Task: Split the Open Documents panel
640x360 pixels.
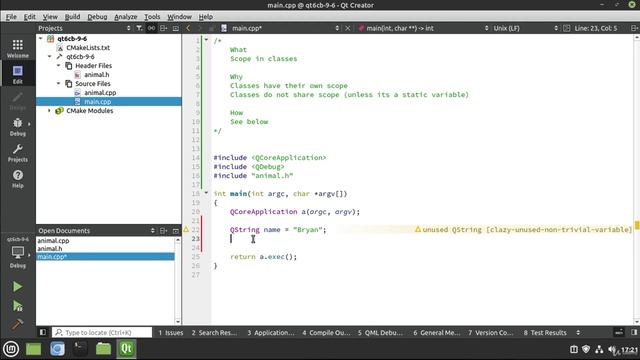Action: point(164,231)
